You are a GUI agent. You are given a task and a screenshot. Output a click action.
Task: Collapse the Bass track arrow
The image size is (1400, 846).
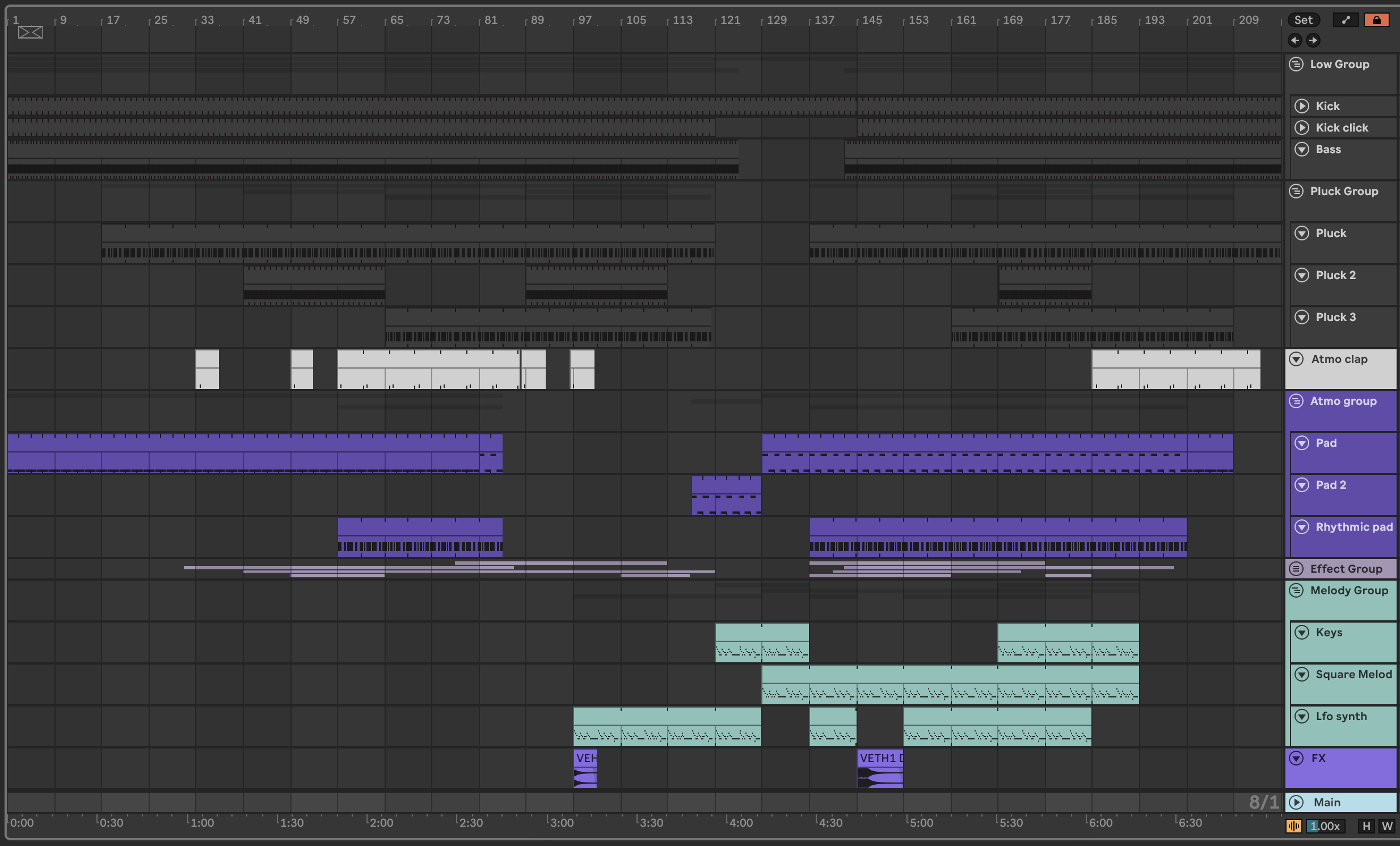[x=1302, y=149]
